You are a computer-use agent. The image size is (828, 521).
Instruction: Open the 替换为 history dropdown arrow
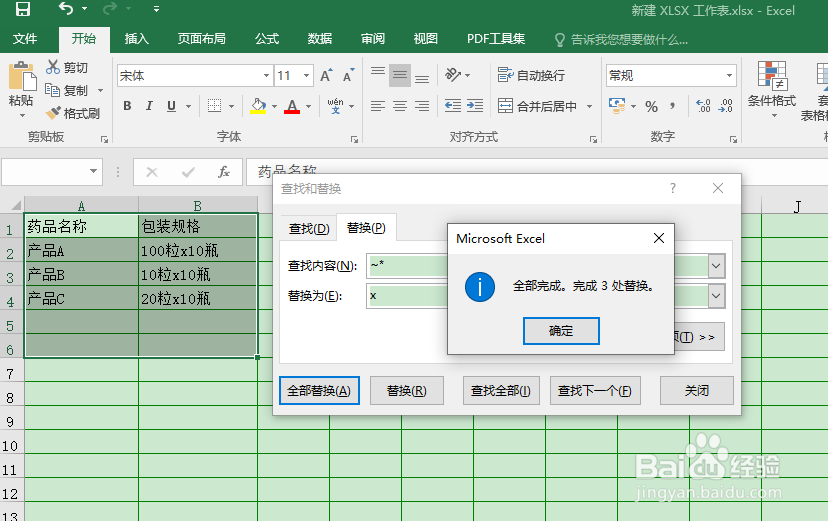[716, 296]
